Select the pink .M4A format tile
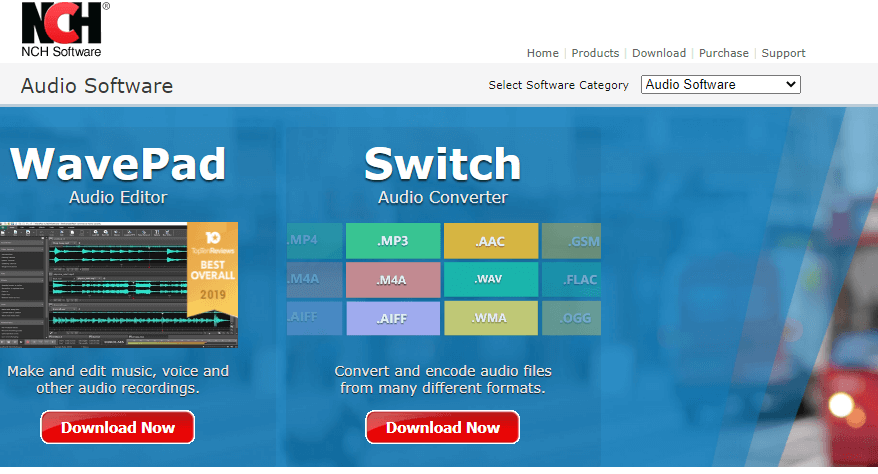 [393, 279]
